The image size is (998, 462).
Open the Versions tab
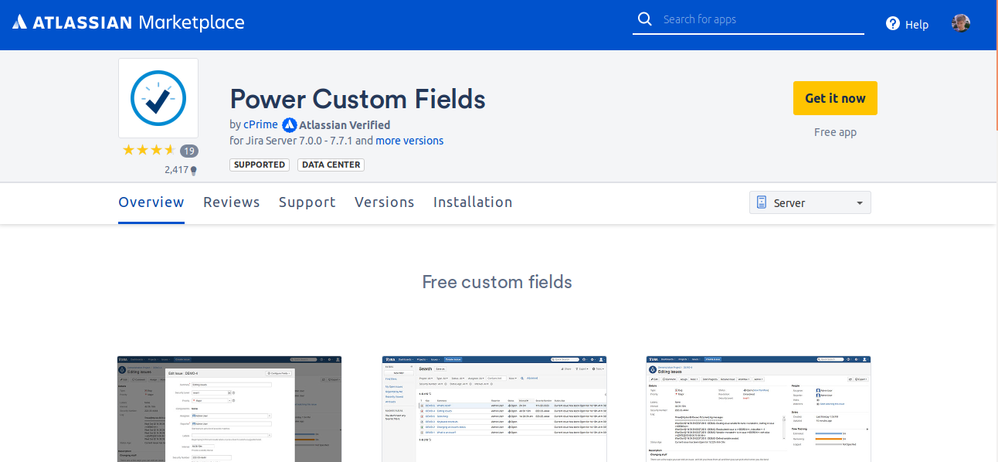tap(384, 202)
